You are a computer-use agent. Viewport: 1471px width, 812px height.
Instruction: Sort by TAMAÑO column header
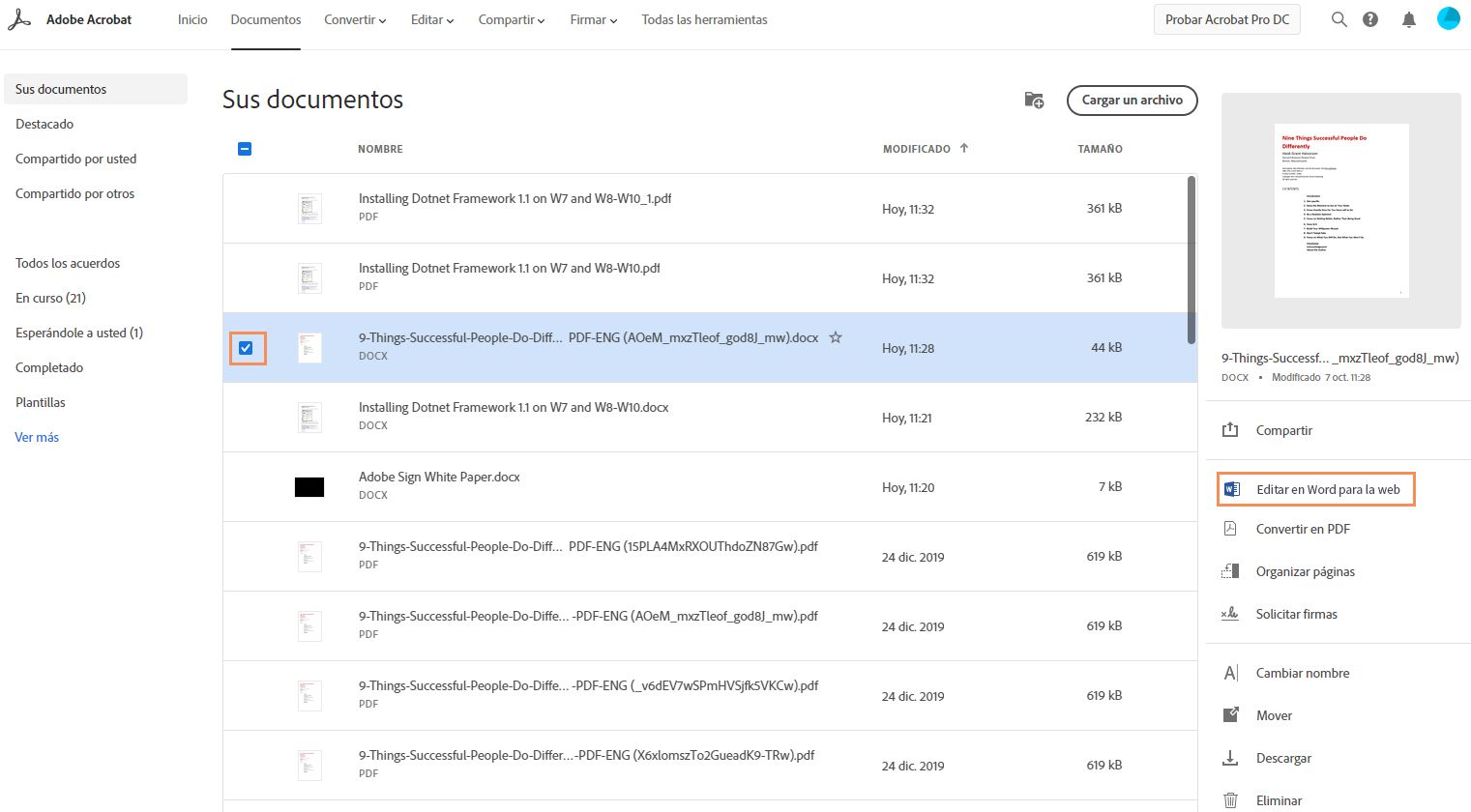click(1101, 149)
